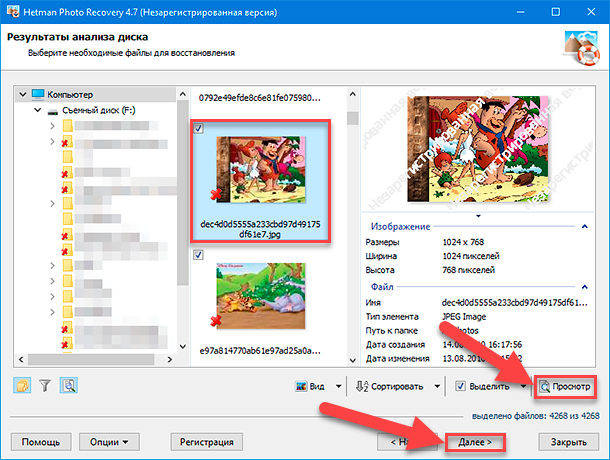Click the 768 пикселей height value
The height and width of the screenshot is (460, 610).
(x=469, y=270)
